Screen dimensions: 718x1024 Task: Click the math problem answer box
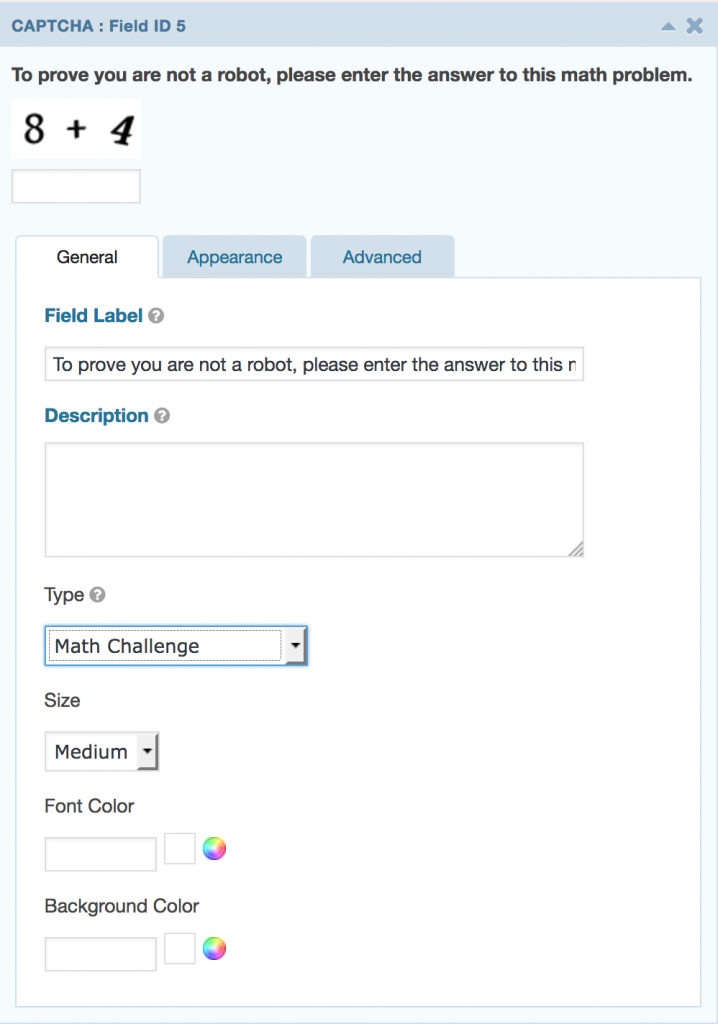click(75, 185)
